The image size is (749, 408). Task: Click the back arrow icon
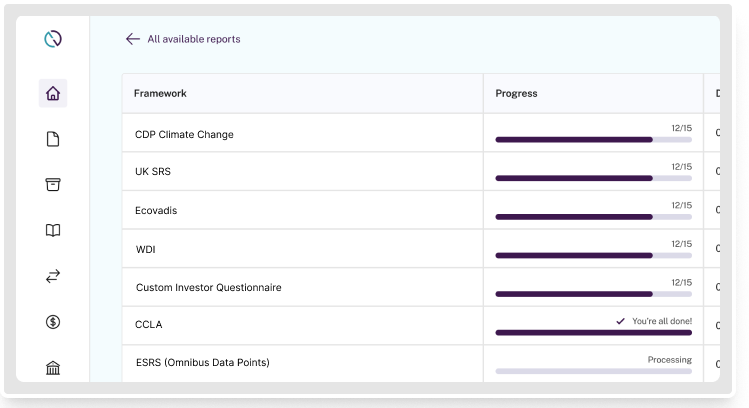[x=133, y=39]
